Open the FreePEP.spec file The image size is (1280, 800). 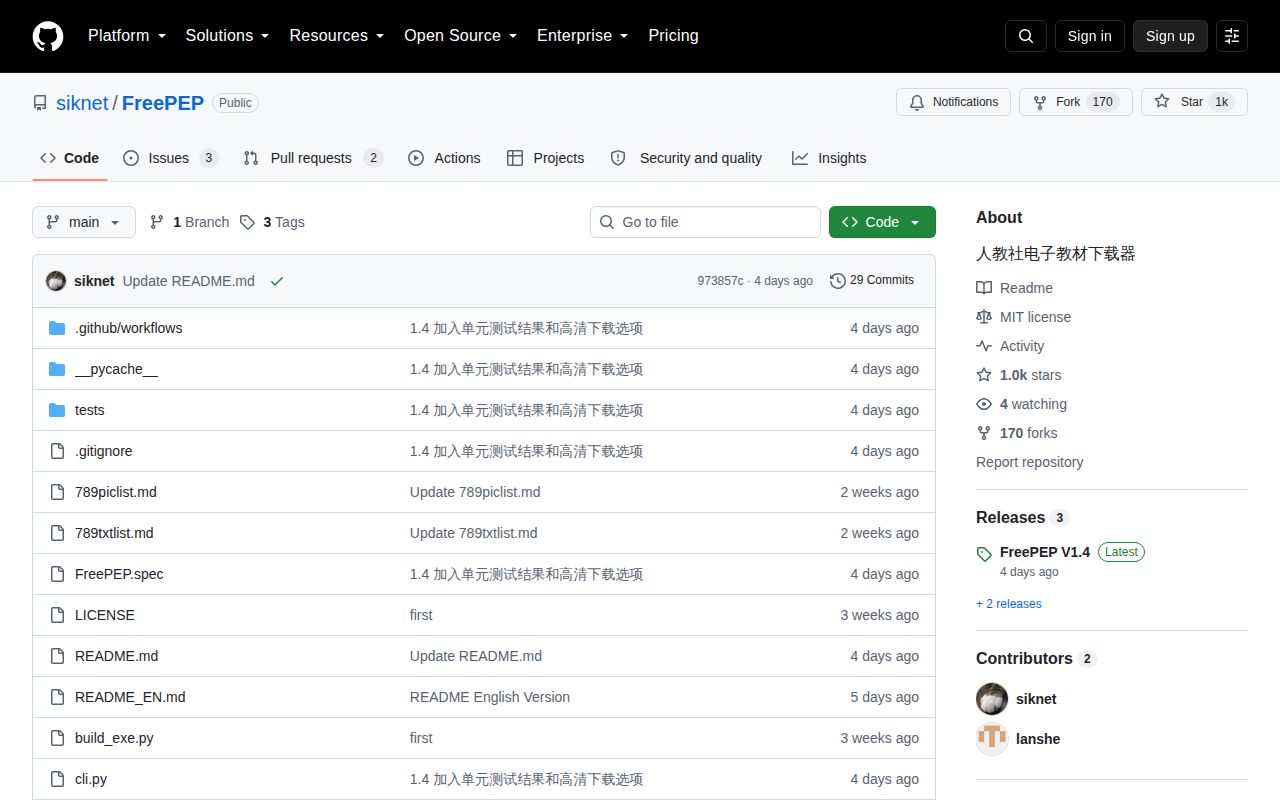click(119, 574)
